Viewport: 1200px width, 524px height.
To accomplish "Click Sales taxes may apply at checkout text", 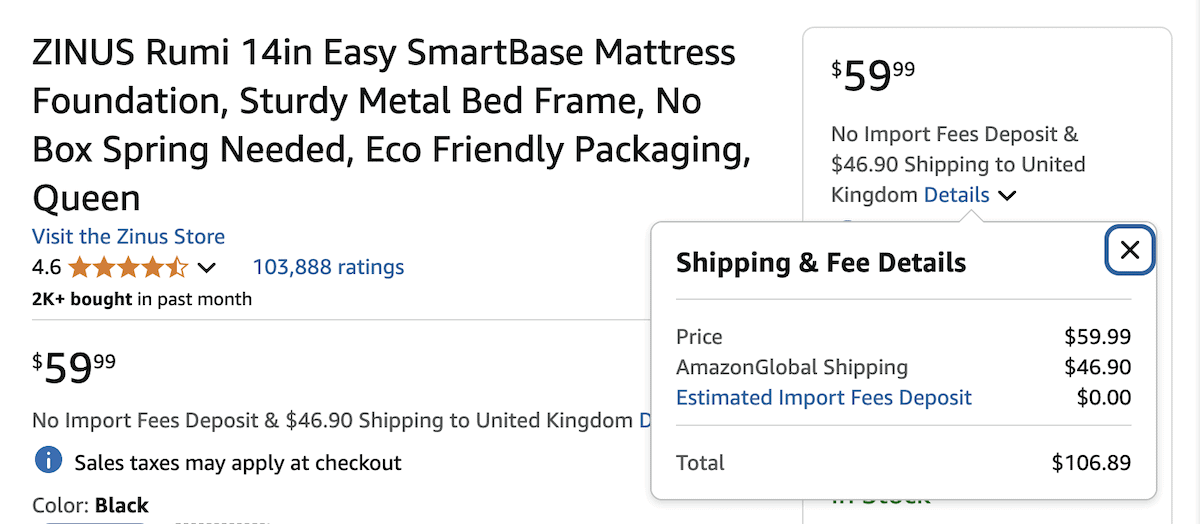I will 238,462.
